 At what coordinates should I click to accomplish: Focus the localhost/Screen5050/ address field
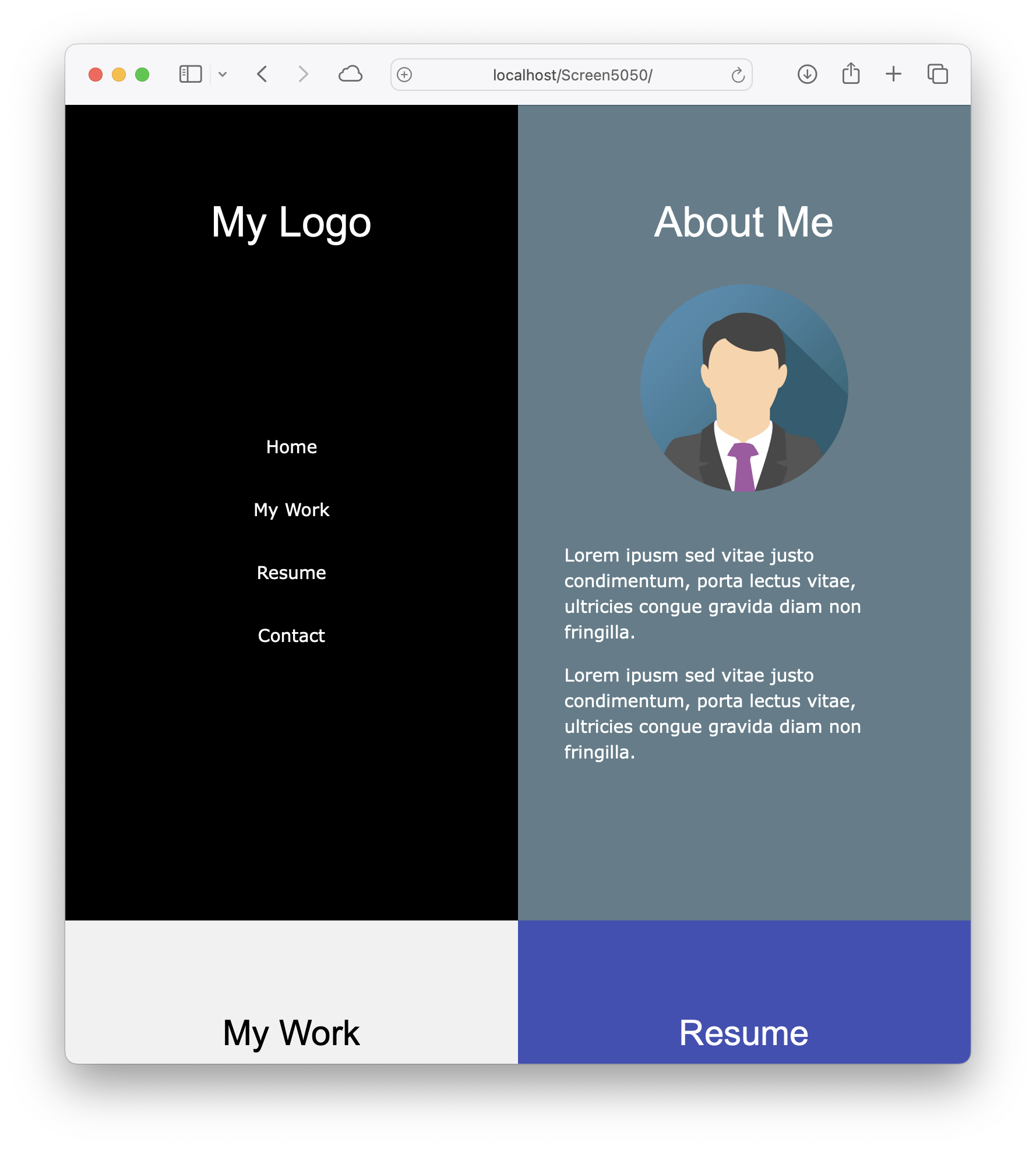572,75
